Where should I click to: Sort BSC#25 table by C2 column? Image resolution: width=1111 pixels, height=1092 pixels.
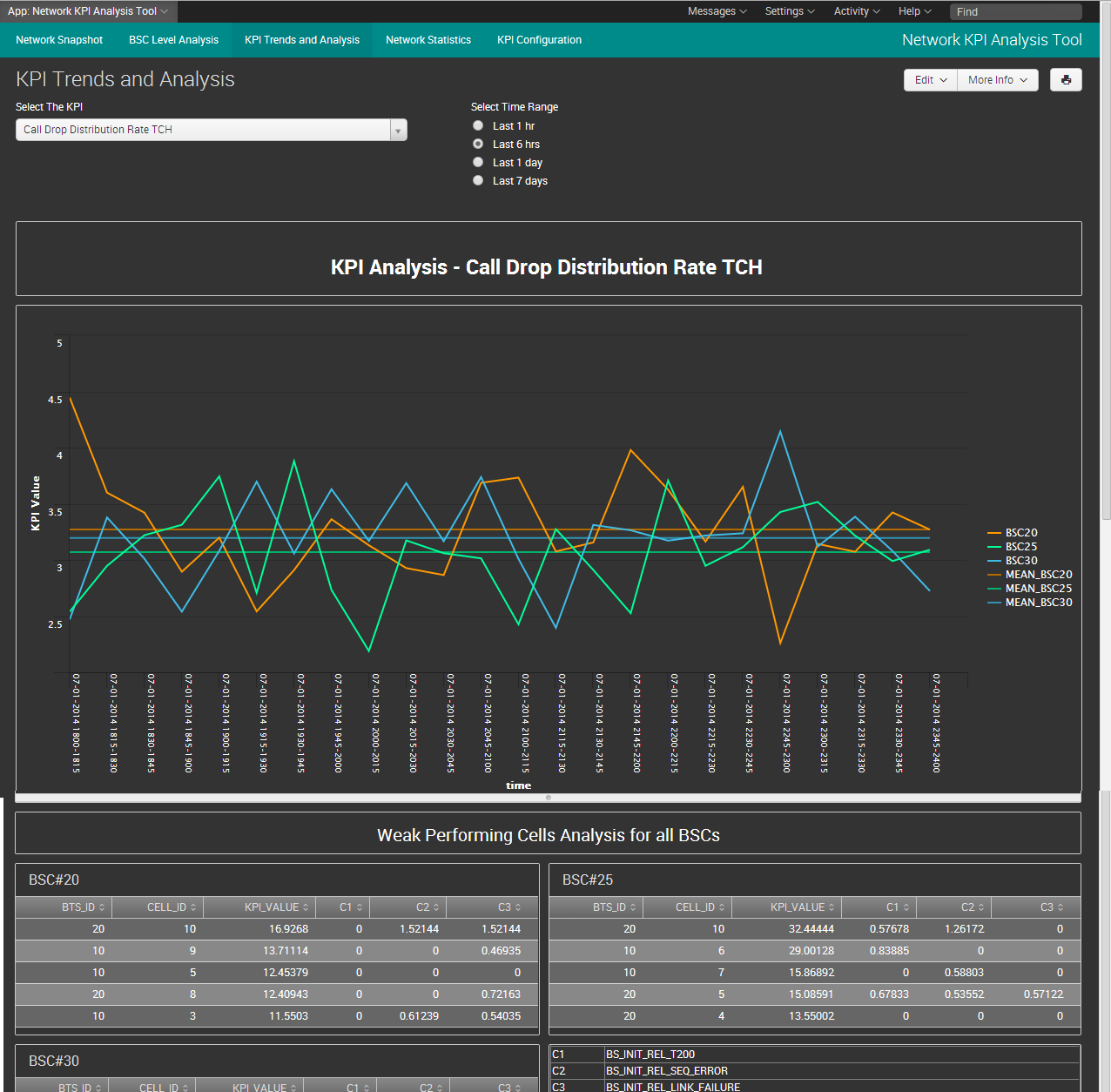(x=954, y=907)
